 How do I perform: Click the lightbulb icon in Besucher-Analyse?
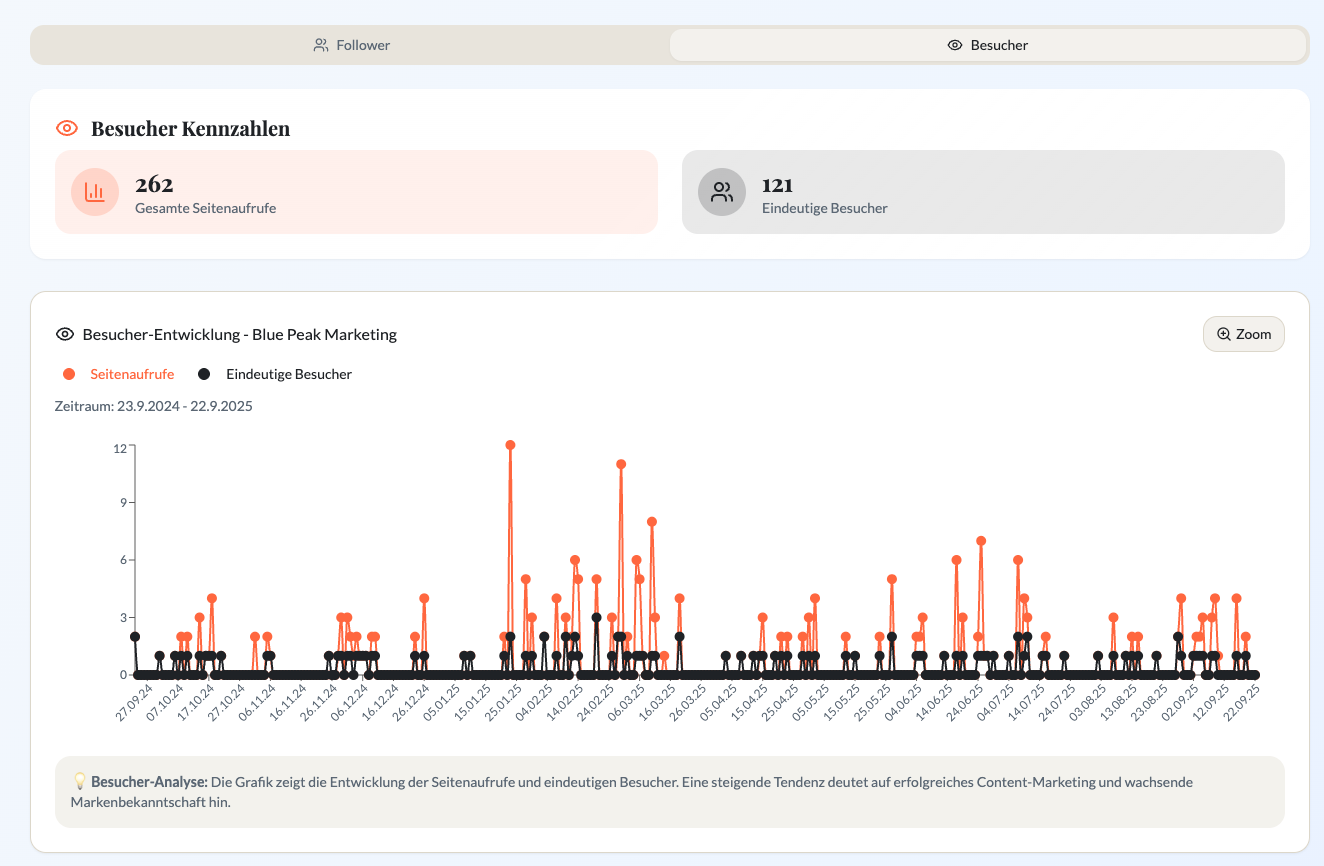(79, 782)
